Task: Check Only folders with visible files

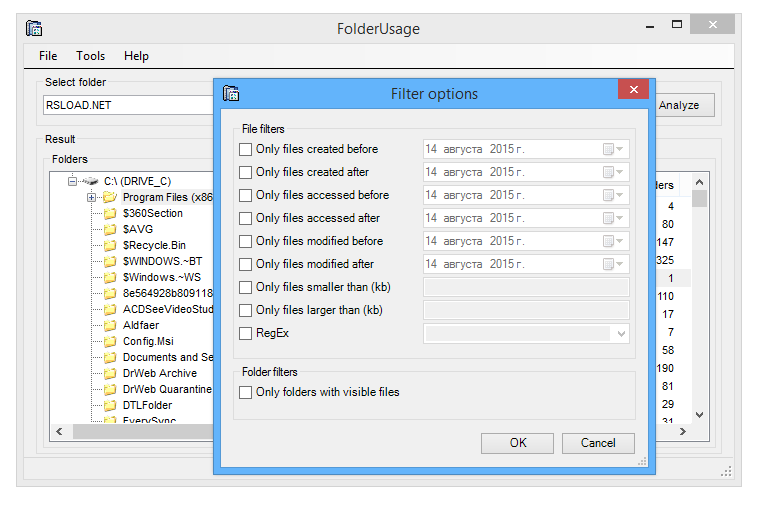Action: [x=246, y=392]
